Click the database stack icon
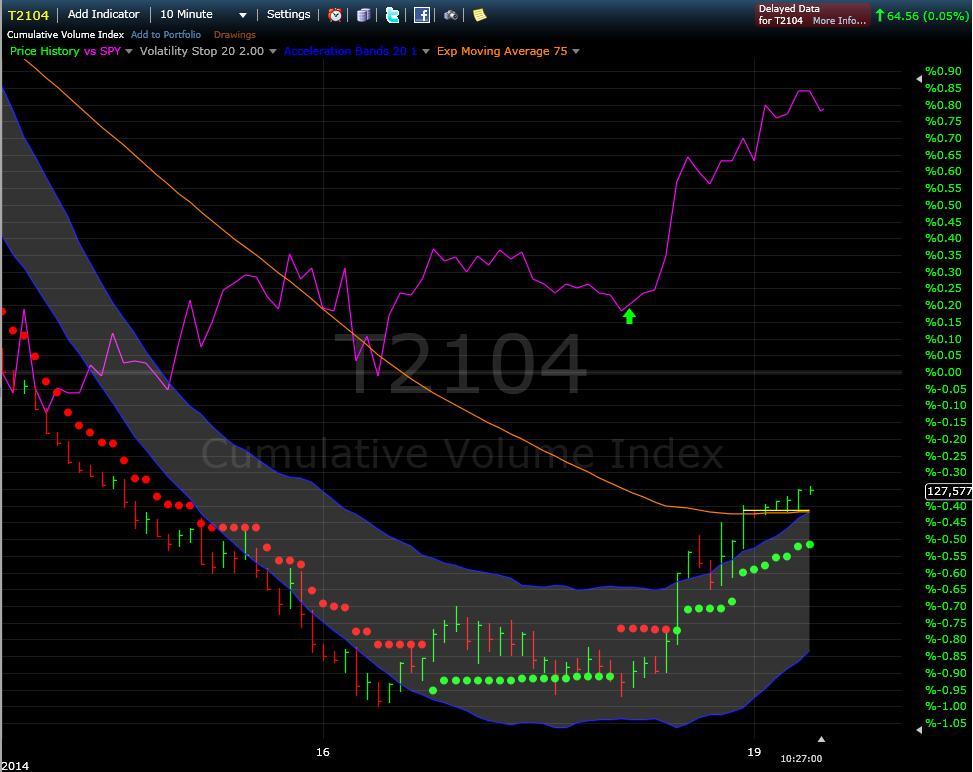Image resolution: width=973 pixels, height=772 pixels. pyautogui.click(x=364, y=15)
